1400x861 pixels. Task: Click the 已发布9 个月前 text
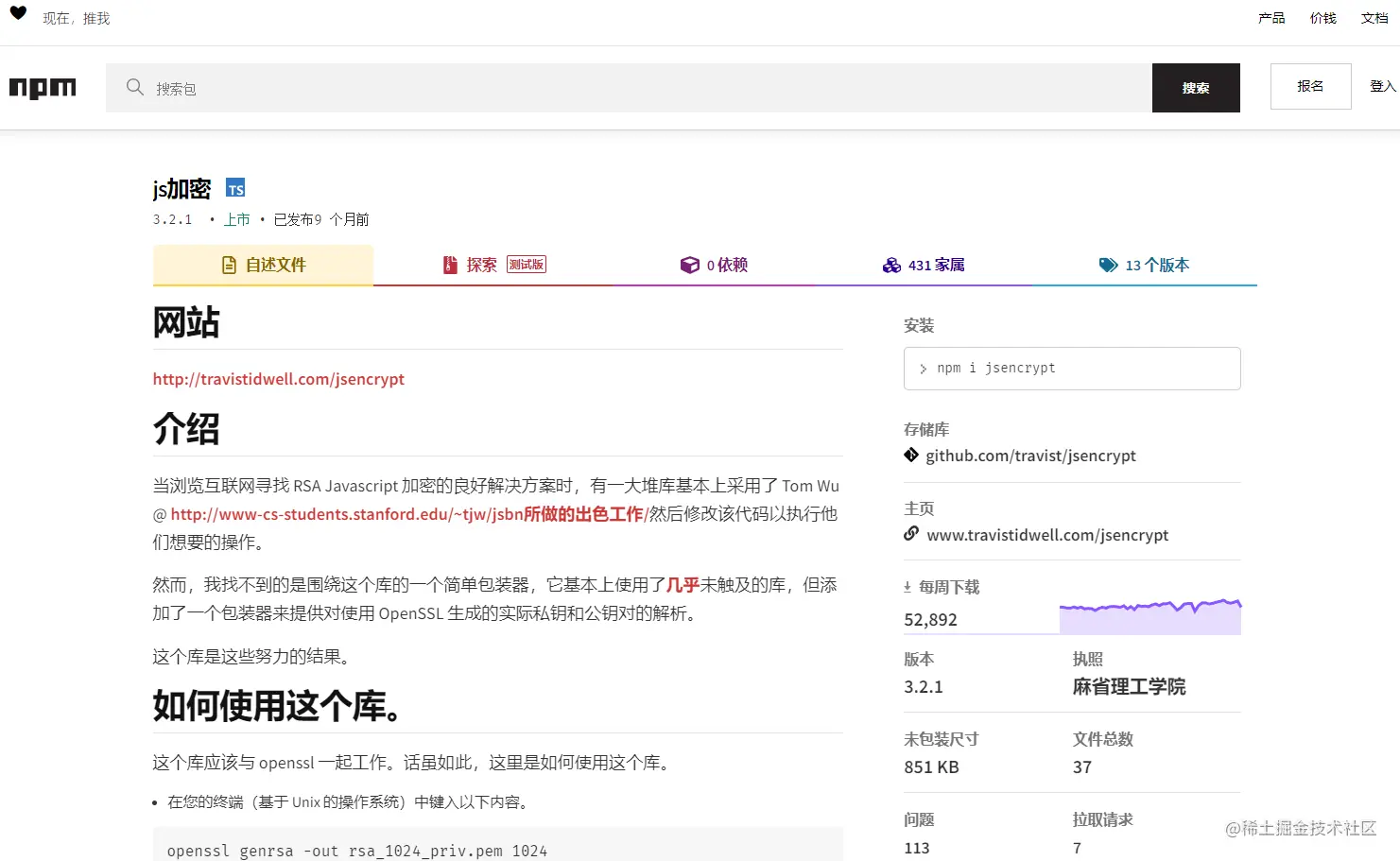(321, 219)
